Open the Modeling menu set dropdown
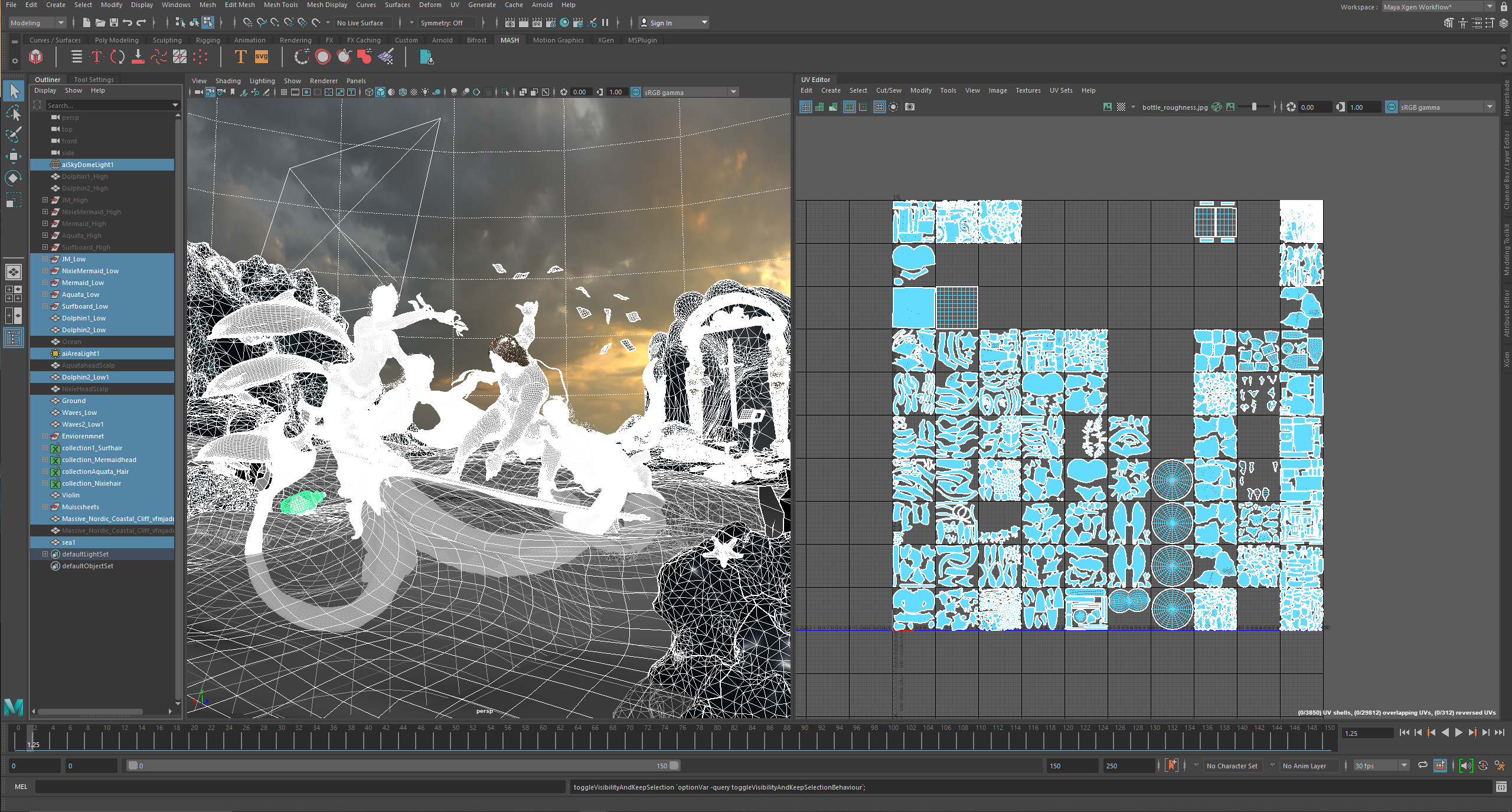The height and width of the screenshot is (812, 1512). tap(37, 23)
